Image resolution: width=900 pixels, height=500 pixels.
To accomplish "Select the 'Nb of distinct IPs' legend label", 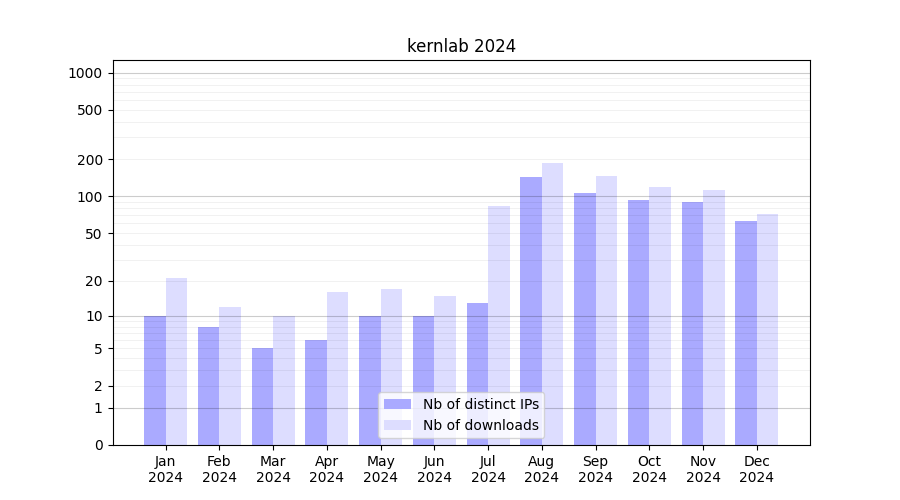I will point(480,404).
